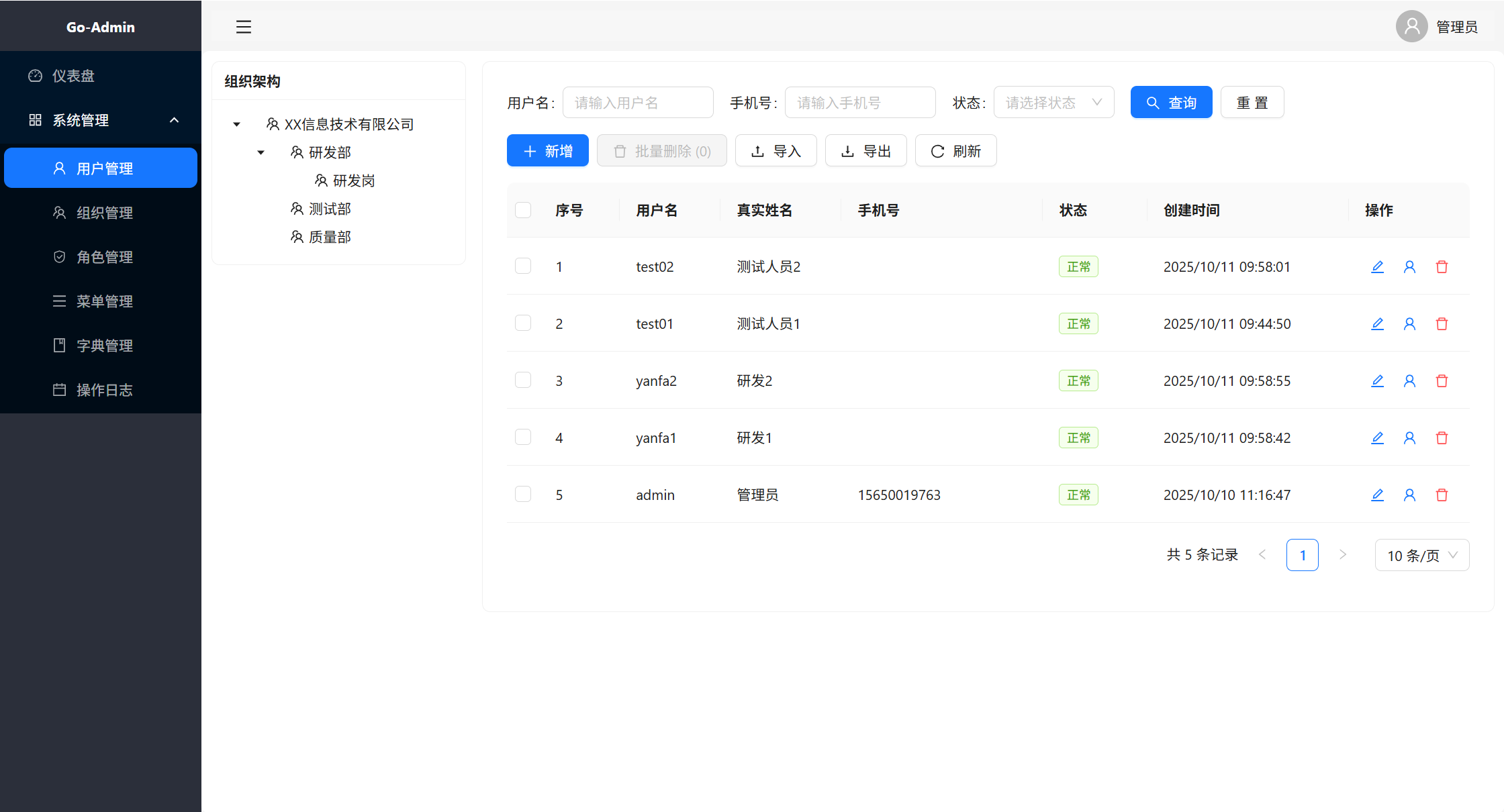This screenshot has width=1504, height=812.
Task: Click the delete trash icon for test01
Action: (x=1442, y=324)
